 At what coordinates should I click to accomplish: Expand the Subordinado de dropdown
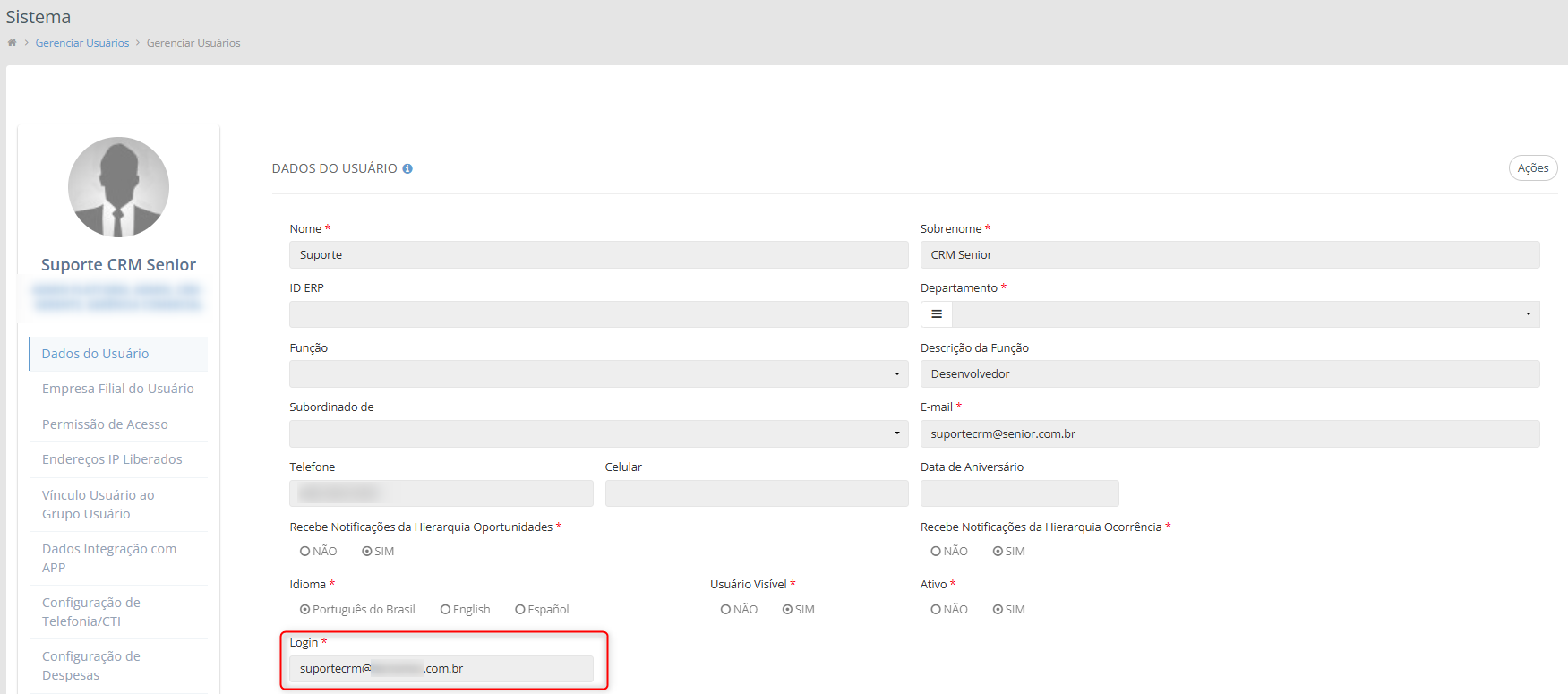598,434
